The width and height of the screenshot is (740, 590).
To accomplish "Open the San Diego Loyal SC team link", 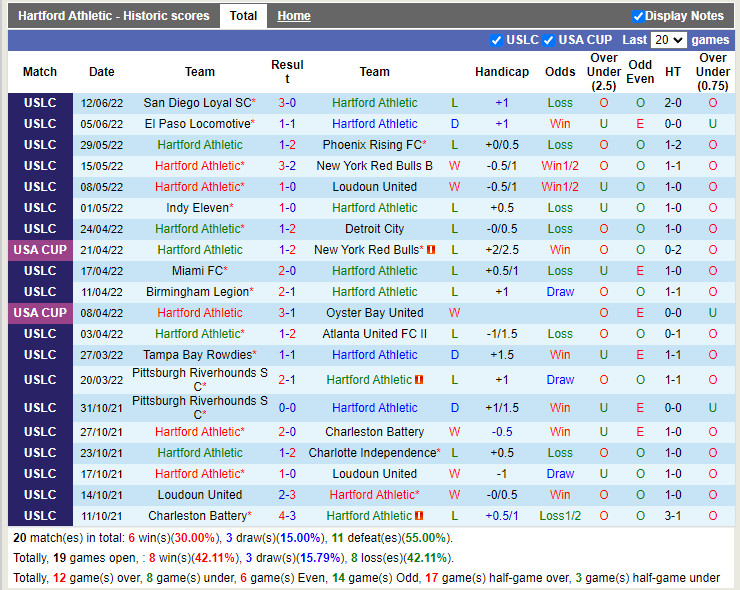I will tap(197, 103).
